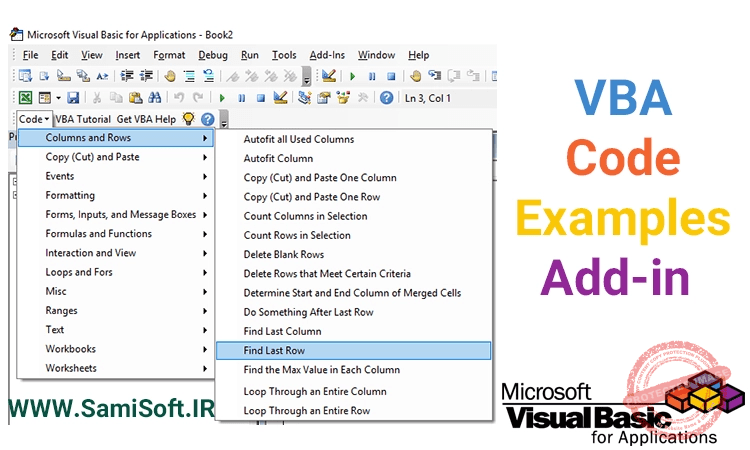Viewport: 750px width, 450px height.
Task: Choose Autofit all Used Columns
Action: (299, 139)
